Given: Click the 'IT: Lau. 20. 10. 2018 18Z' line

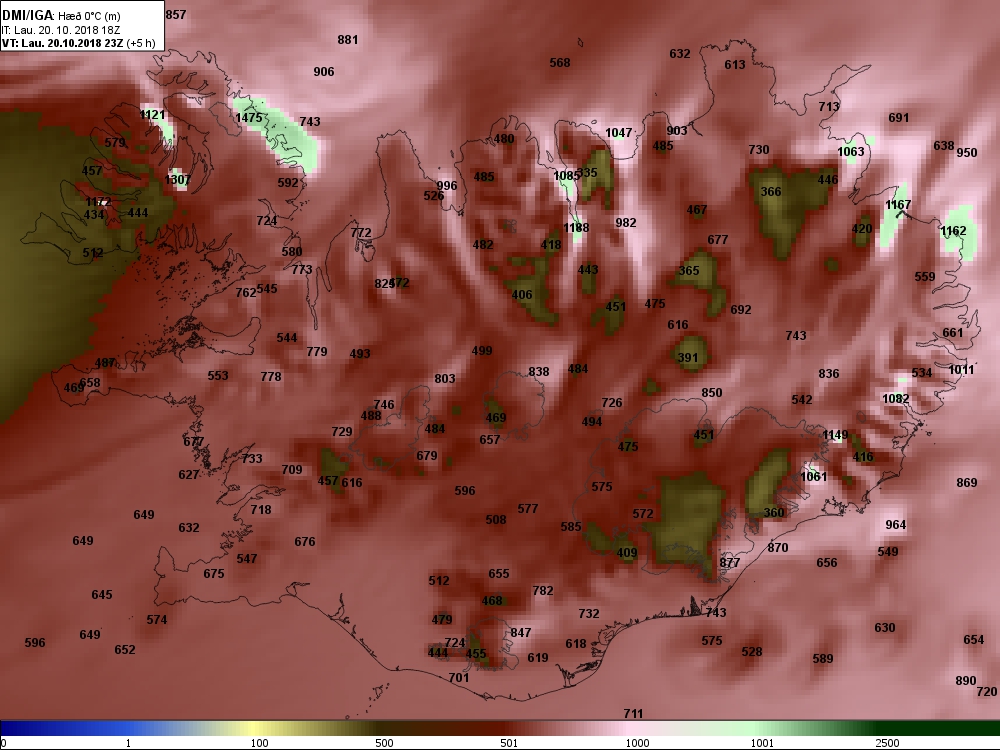Looking at the screenshot, I should (x=61, y=30).
